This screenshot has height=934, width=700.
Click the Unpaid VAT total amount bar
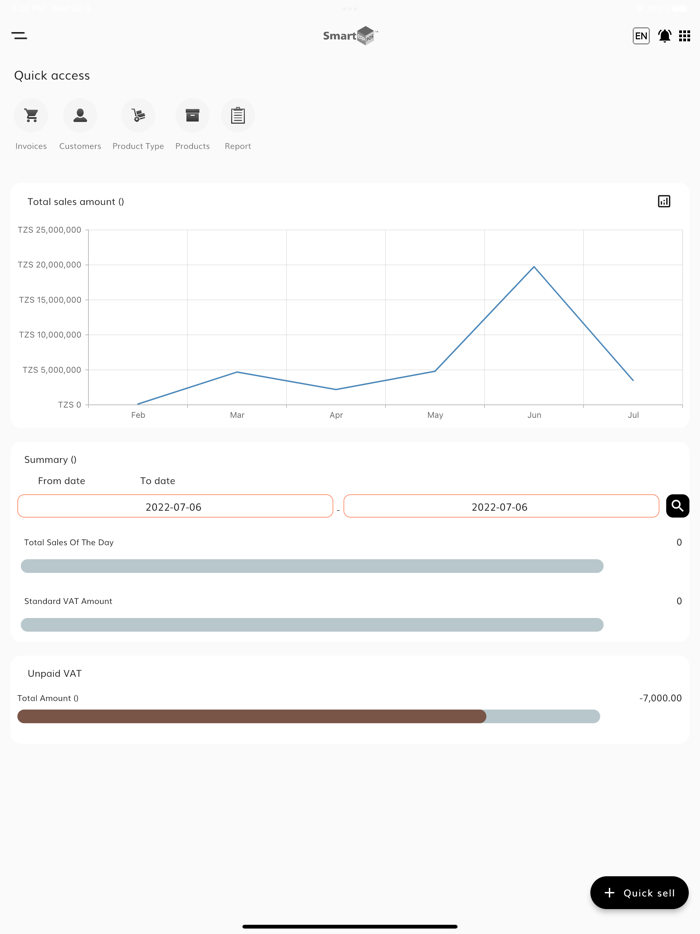click(308, 716)
